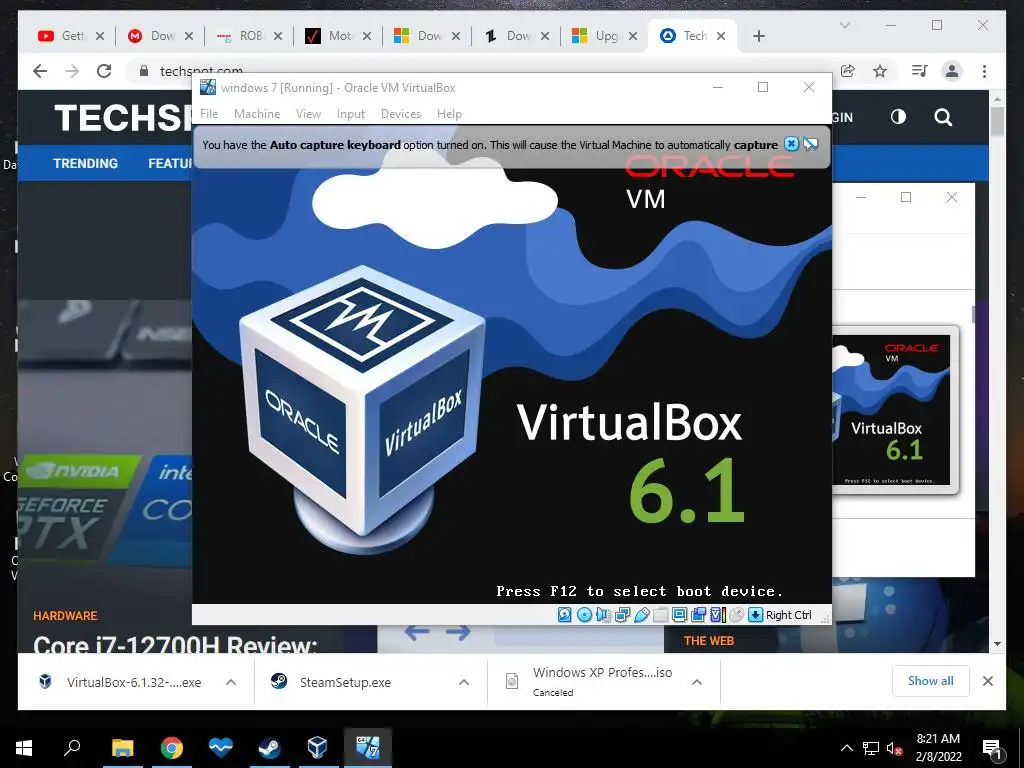Open the Help menu in VirtualBox

coord(449,114)
